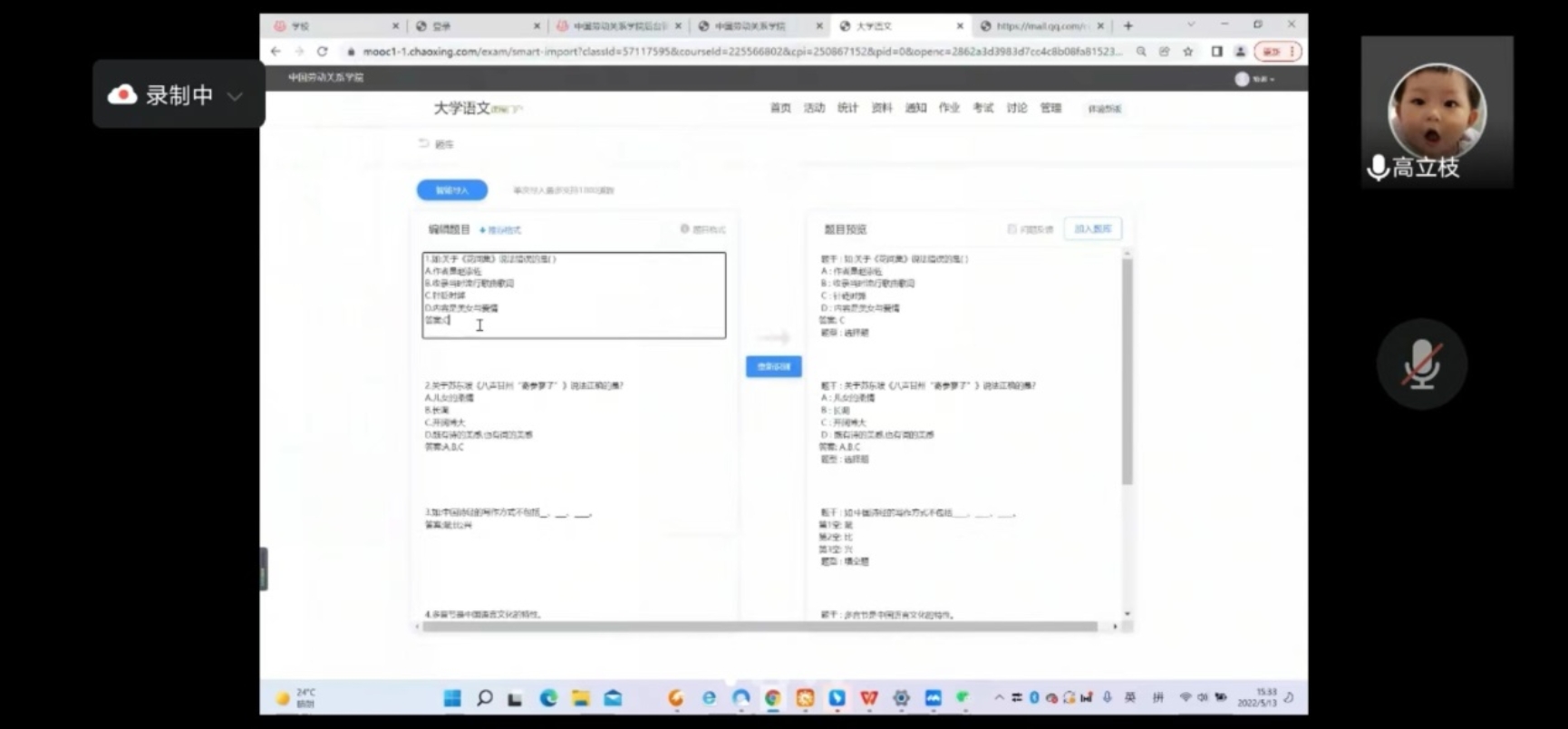Open 统计 in course navigation
The height and width of the screenshot is (729, 1568).
tap(847, 108)
